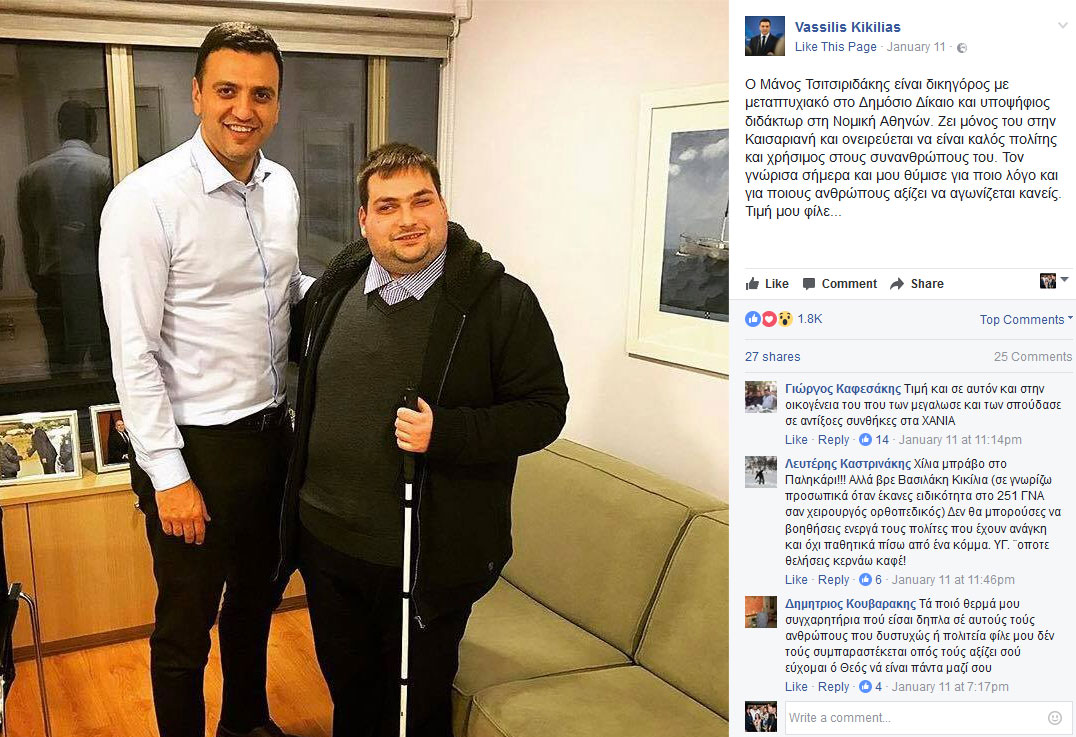This screenshot has width=1076, height=737.
Task: Click the Like thumbs-up icon under the post
Action: [752, 283]
